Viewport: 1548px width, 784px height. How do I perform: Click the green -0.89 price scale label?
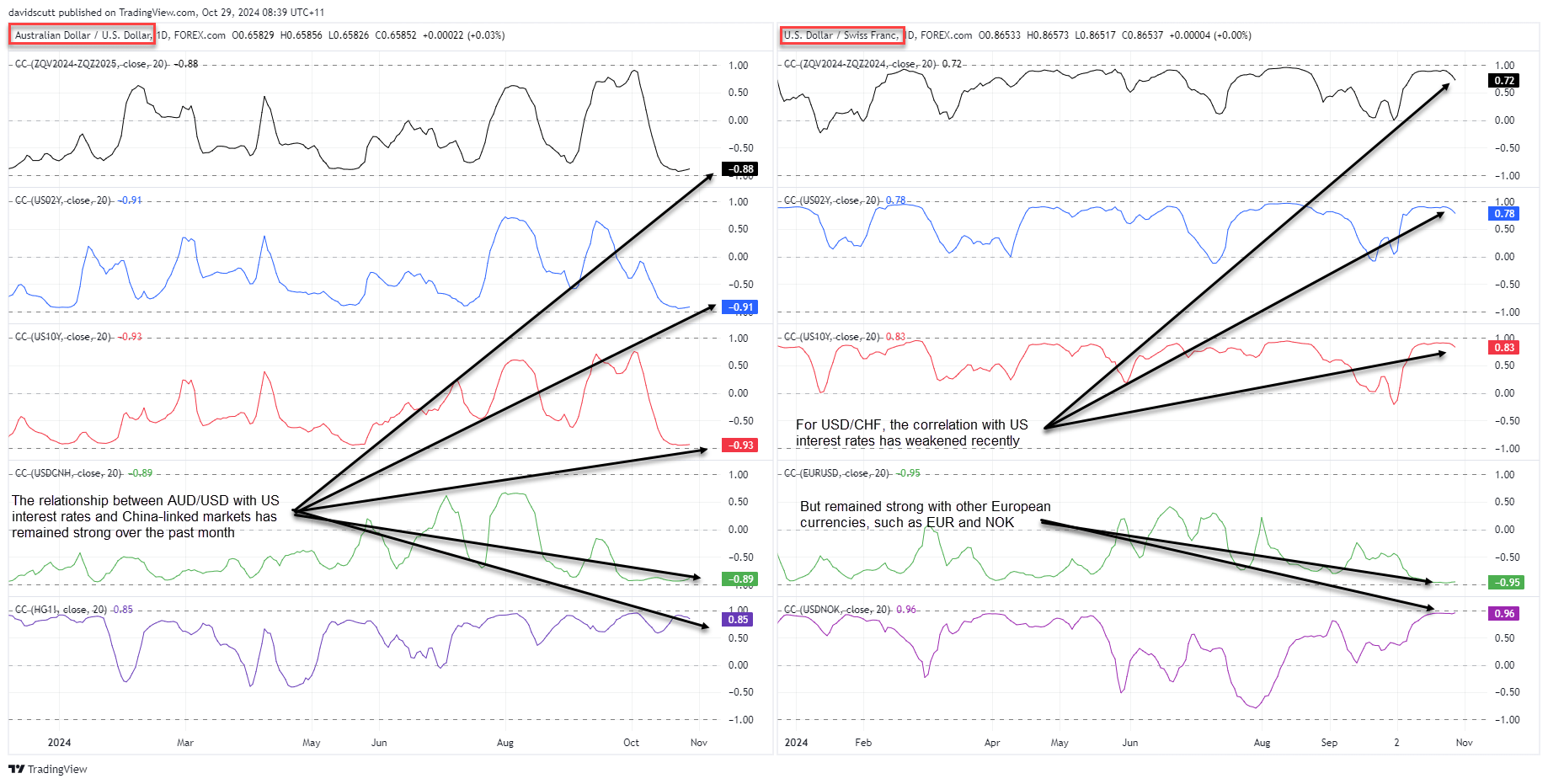740,579
